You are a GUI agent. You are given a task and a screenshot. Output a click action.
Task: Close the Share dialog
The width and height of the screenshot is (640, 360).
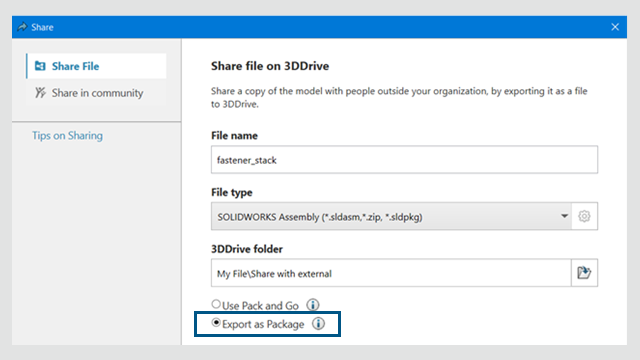[x=615, y=27]
